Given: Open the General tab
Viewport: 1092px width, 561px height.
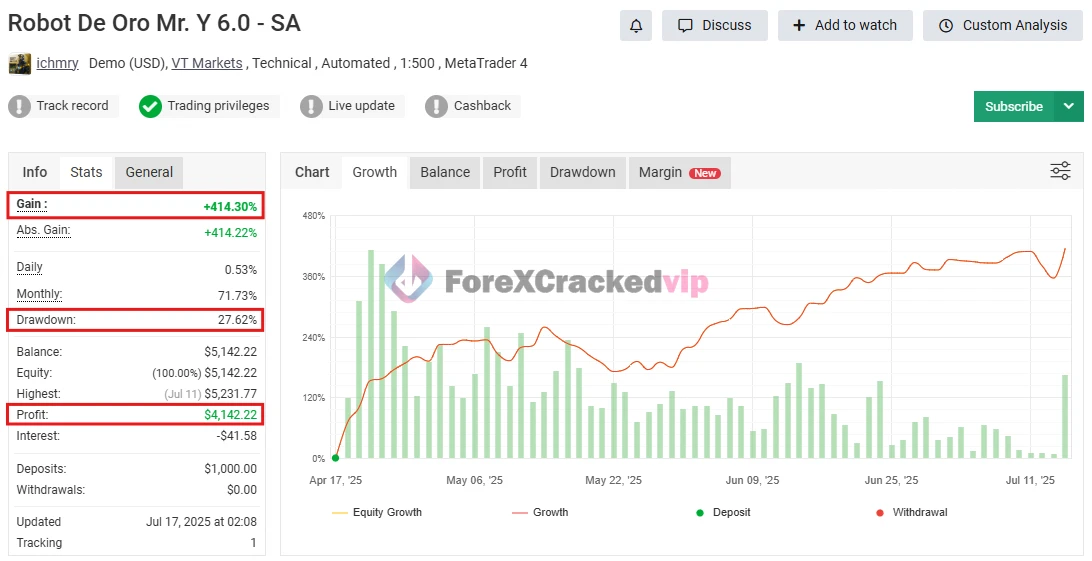Looking at the screenshot, I should point(149,172).
